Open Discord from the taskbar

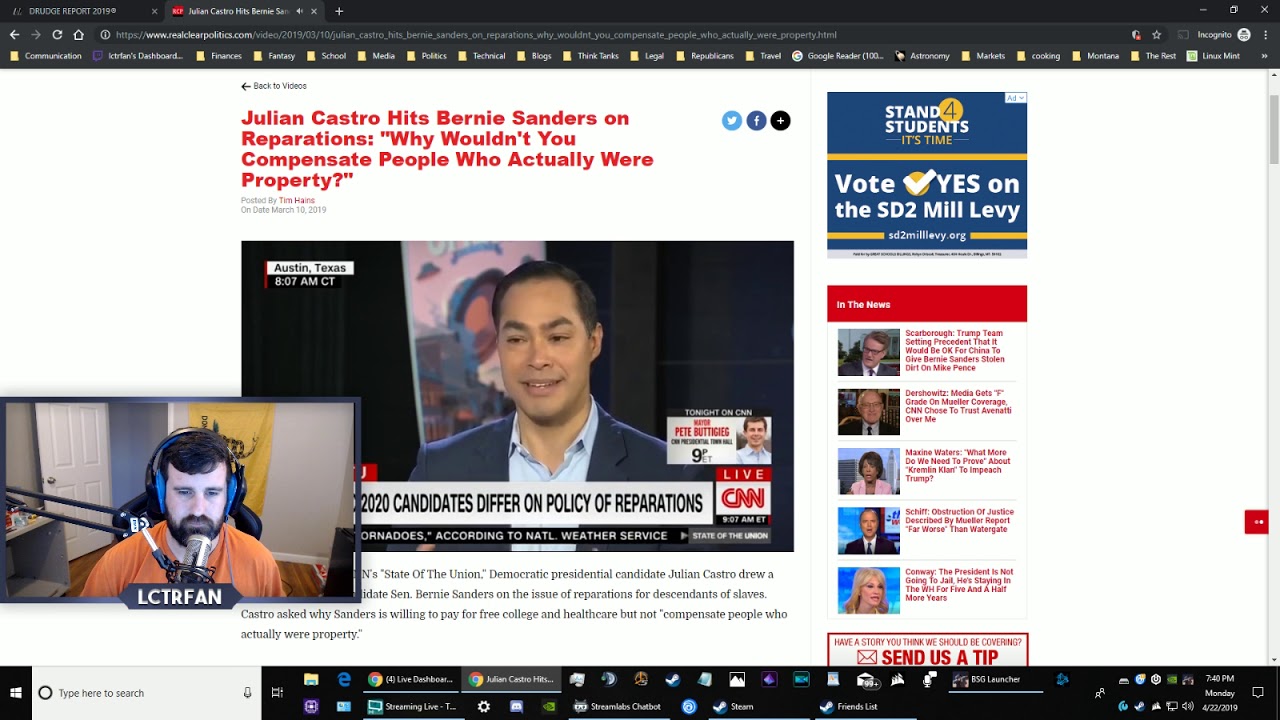[516, 706]
